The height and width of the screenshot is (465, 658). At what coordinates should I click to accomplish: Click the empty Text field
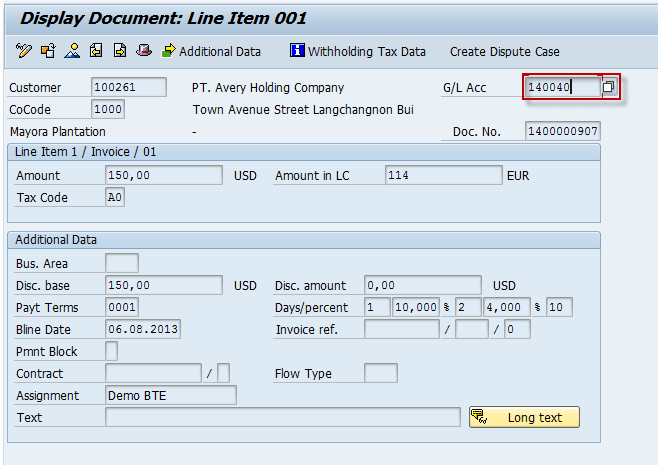(x=283, y=417)
